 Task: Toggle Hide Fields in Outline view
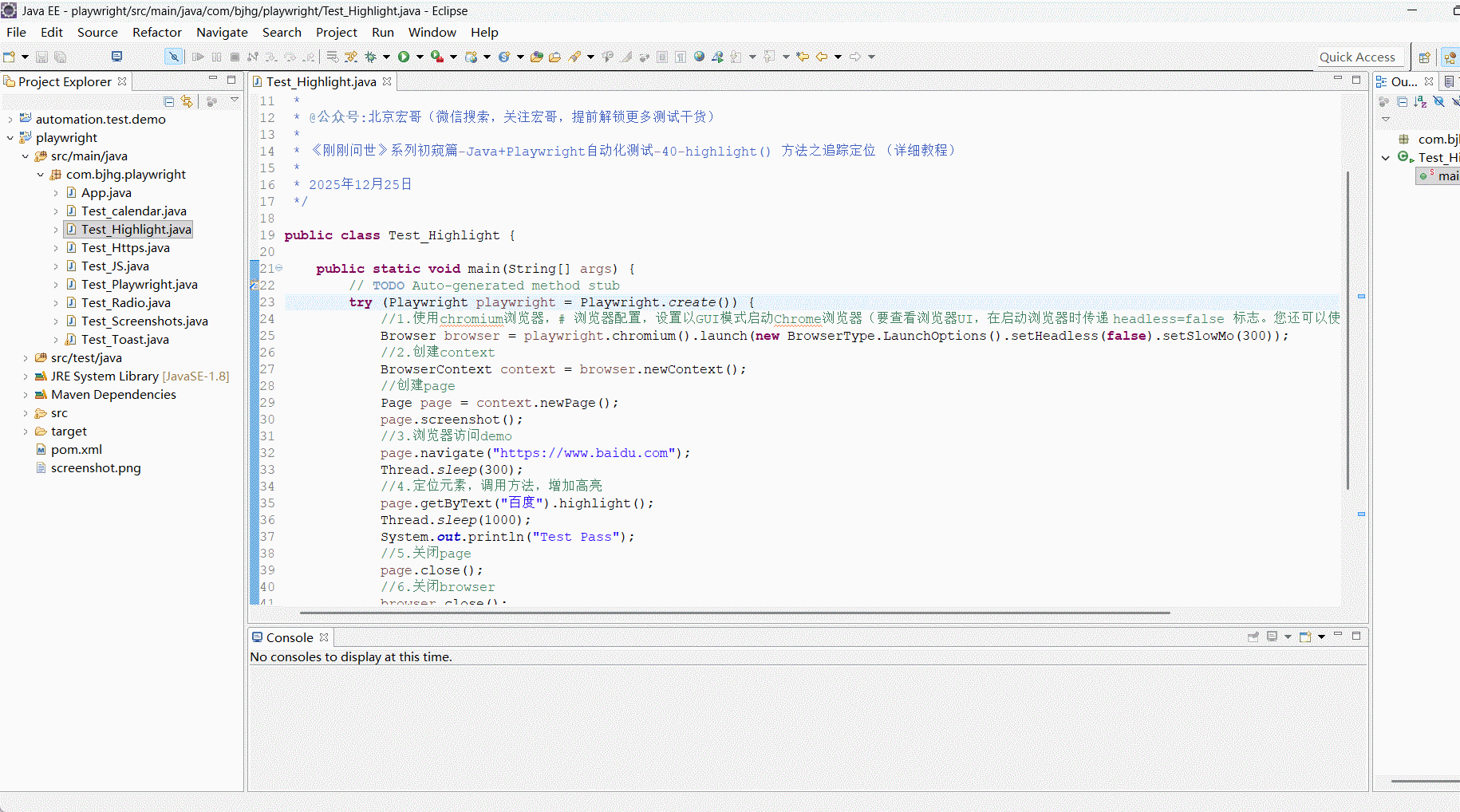[x=1438, y=101]
